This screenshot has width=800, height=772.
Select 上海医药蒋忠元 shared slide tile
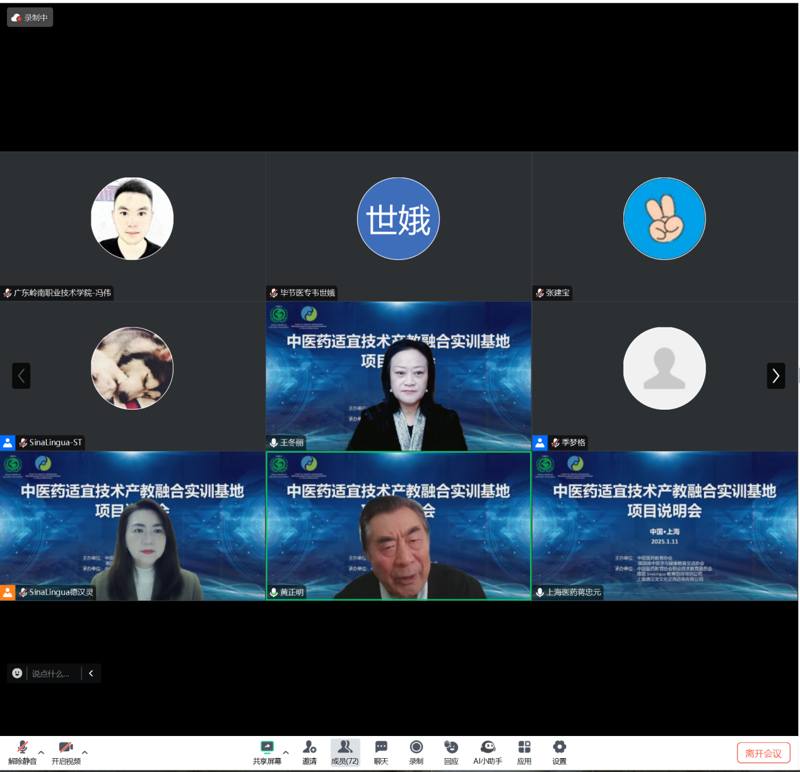pos(665,526)
